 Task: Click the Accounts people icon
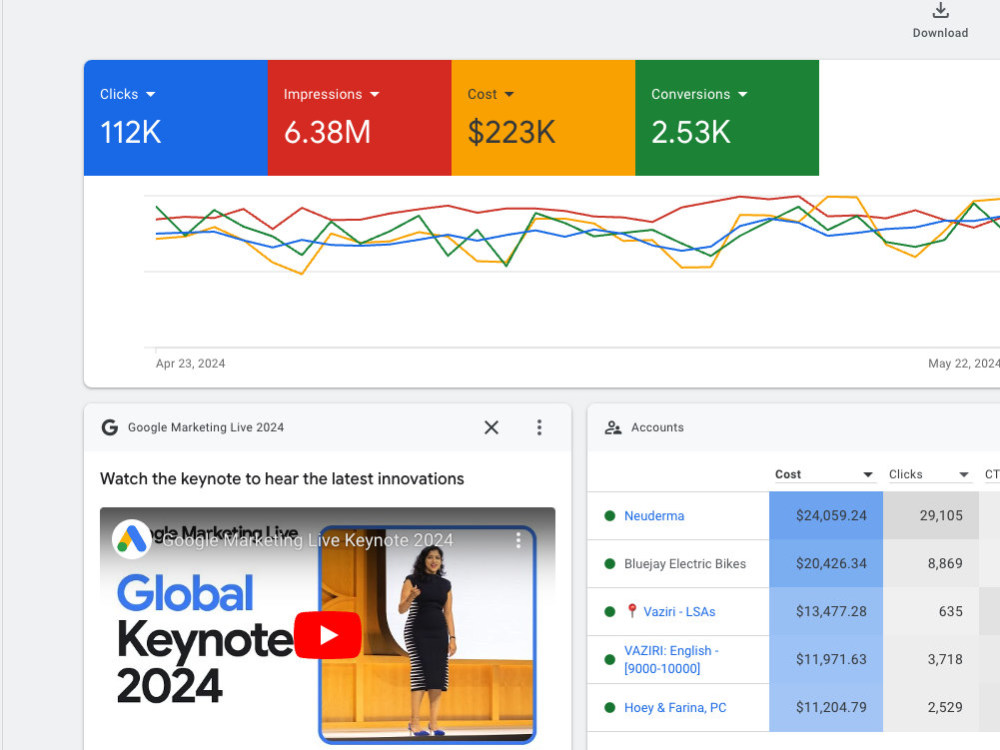(613, 427)
